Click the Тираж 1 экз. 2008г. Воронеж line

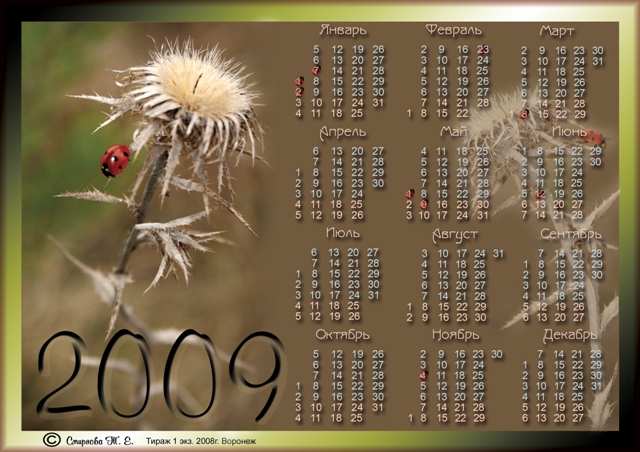[x=201, y=441]
